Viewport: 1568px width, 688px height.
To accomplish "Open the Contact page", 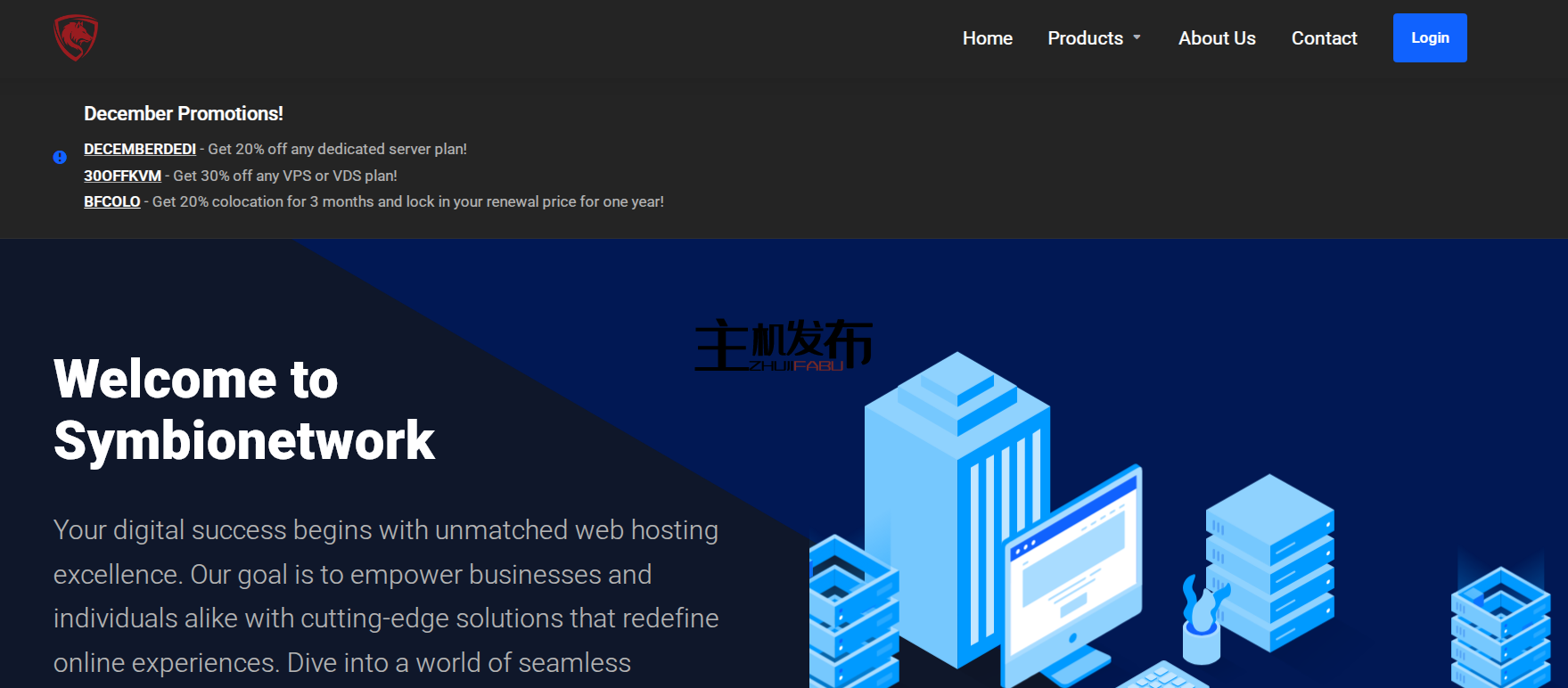I will [x=1324, y=38].
